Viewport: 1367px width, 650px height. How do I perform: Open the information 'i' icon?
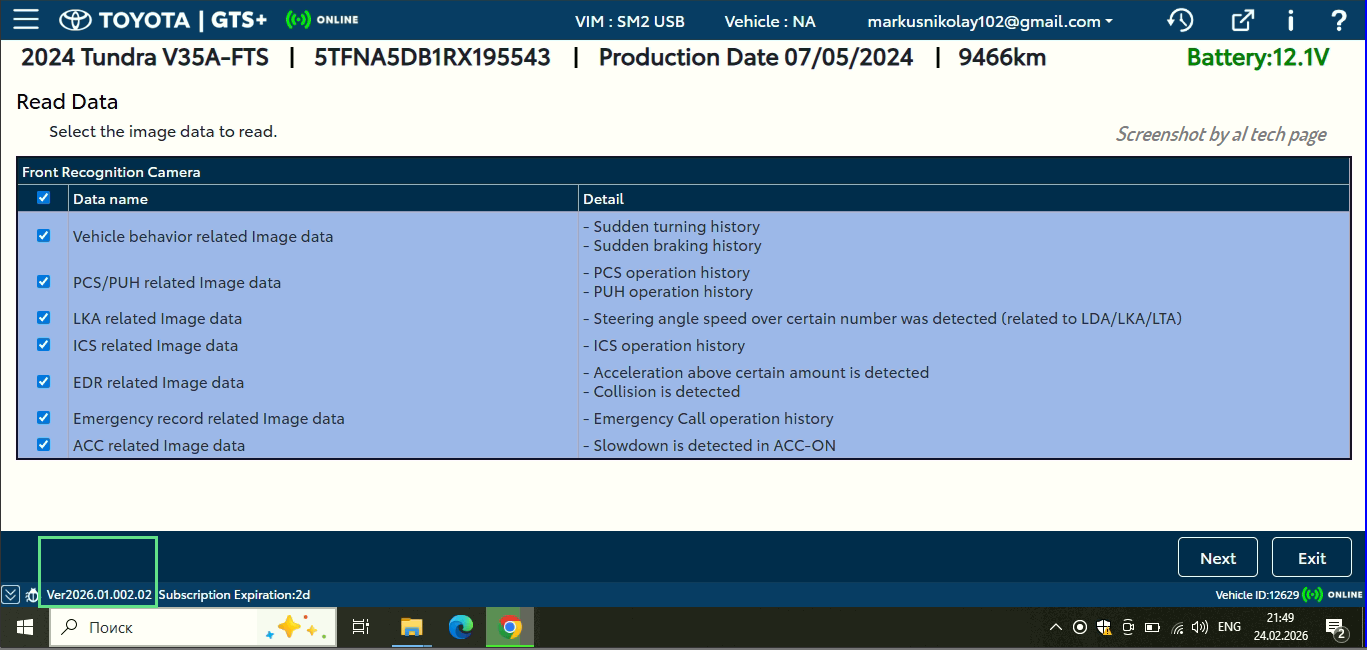pos(1291,20)
